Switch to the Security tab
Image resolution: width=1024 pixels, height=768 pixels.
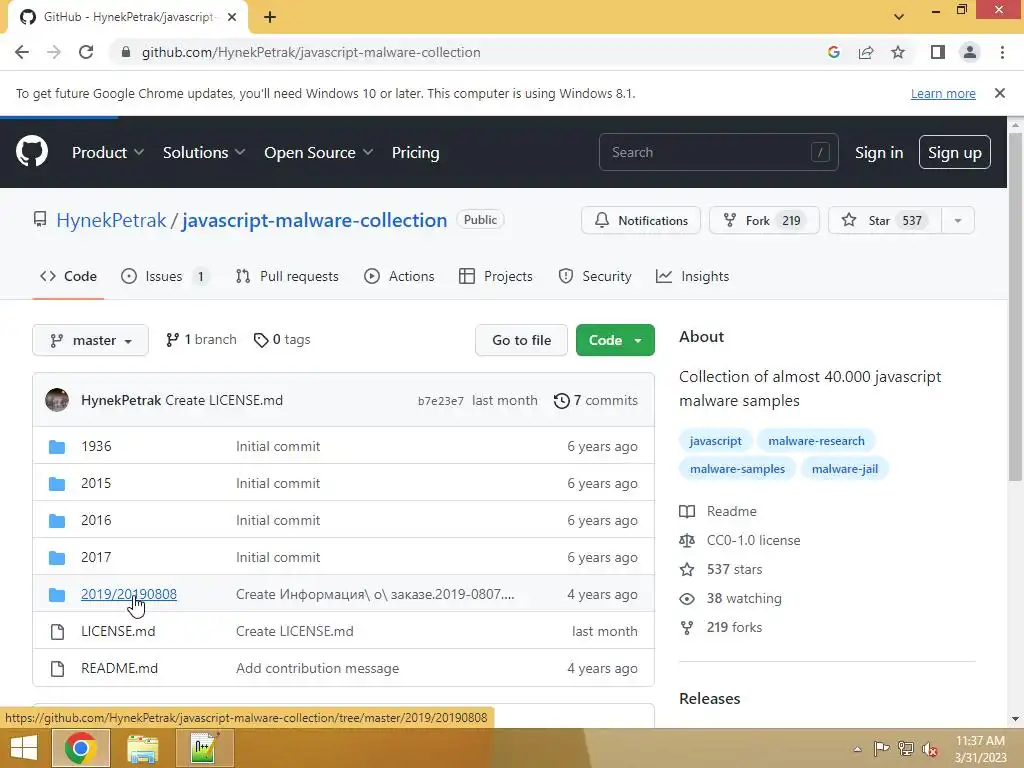[595, 276]
